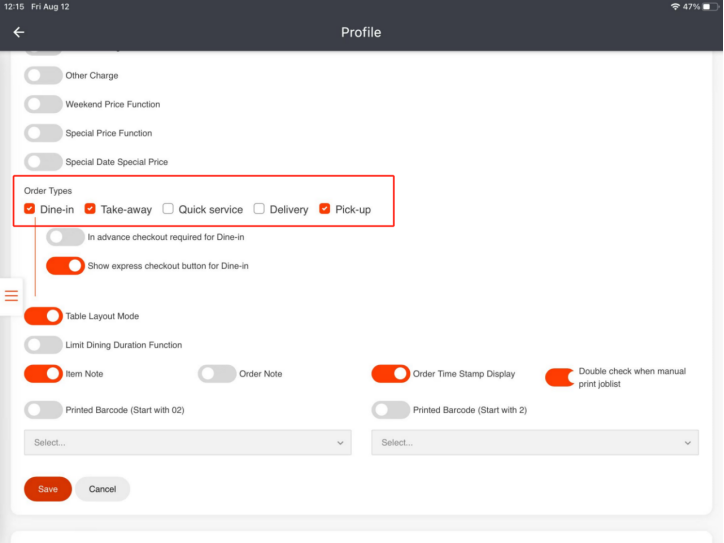Turn on Limit Dining Duration Function
Image resolution: width=724 pixels, height=543 pixels.
(43, 345)
